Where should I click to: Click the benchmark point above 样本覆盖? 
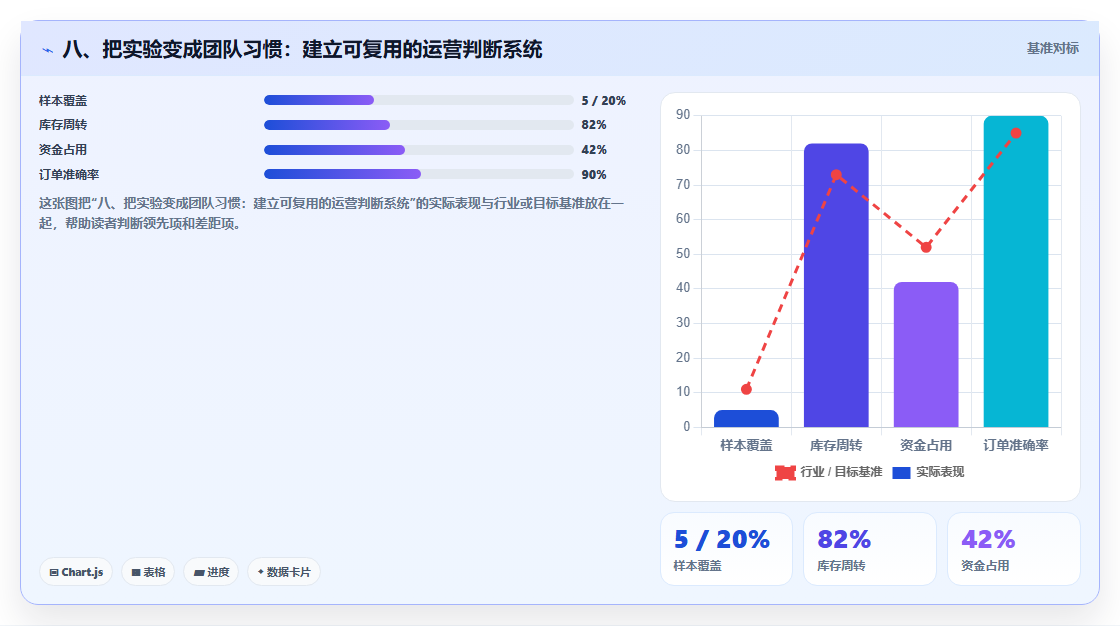point(746,389)
